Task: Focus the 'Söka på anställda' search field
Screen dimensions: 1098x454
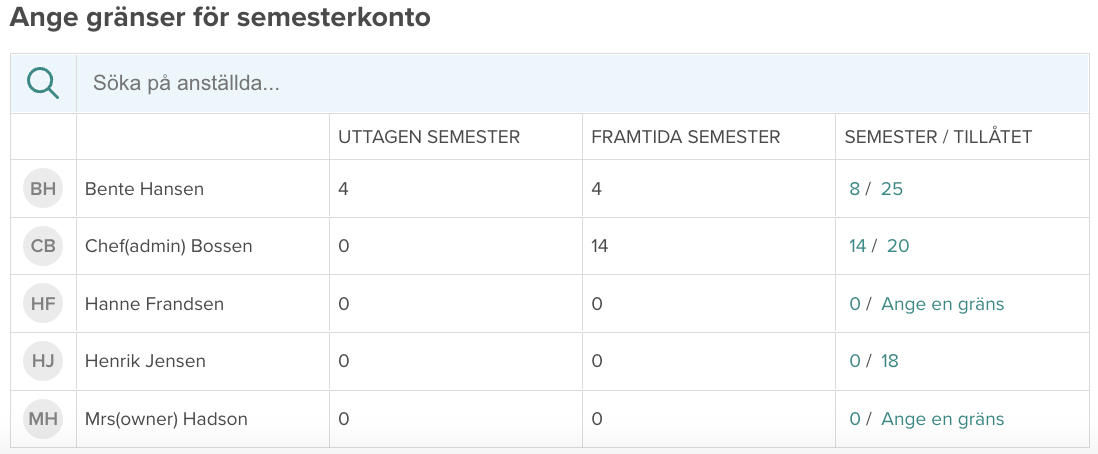Action: point(580,83)
